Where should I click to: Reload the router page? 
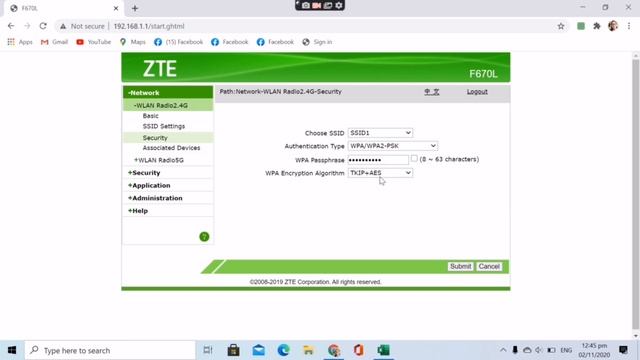click(43, 26)
